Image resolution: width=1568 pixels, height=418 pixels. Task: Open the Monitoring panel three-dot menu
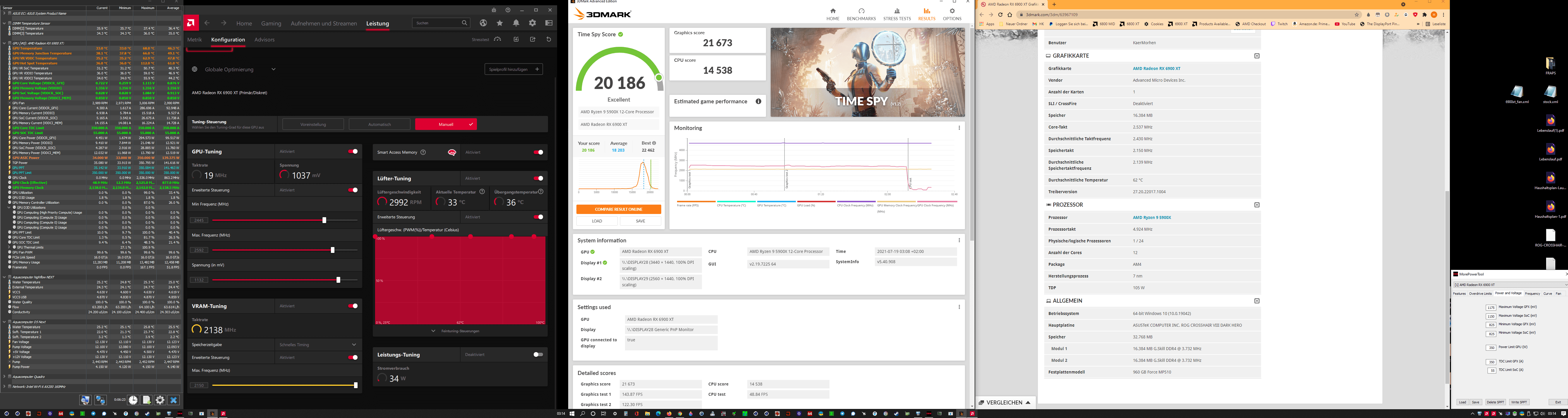click(959, 128)
